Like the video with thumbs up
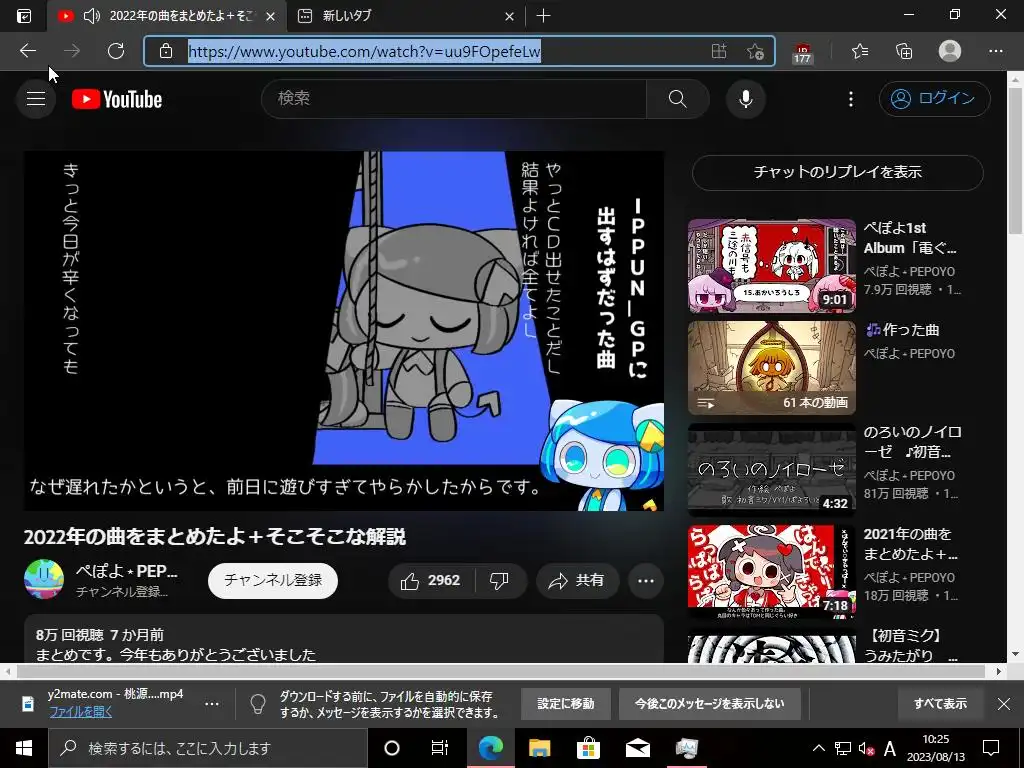The height and width of the screenshot is (768, 1024). [x=431, y=581]
